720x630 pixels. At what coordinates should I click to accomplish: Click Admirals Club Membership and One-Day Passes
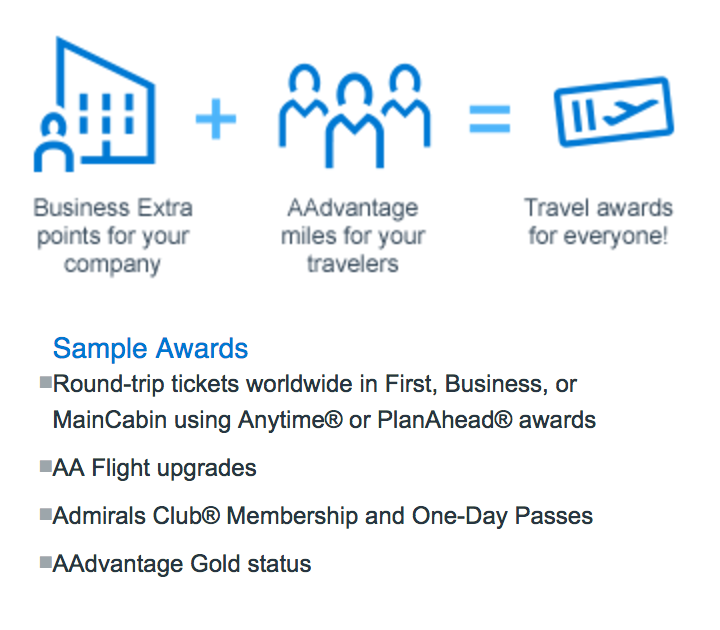pos(322,516)
